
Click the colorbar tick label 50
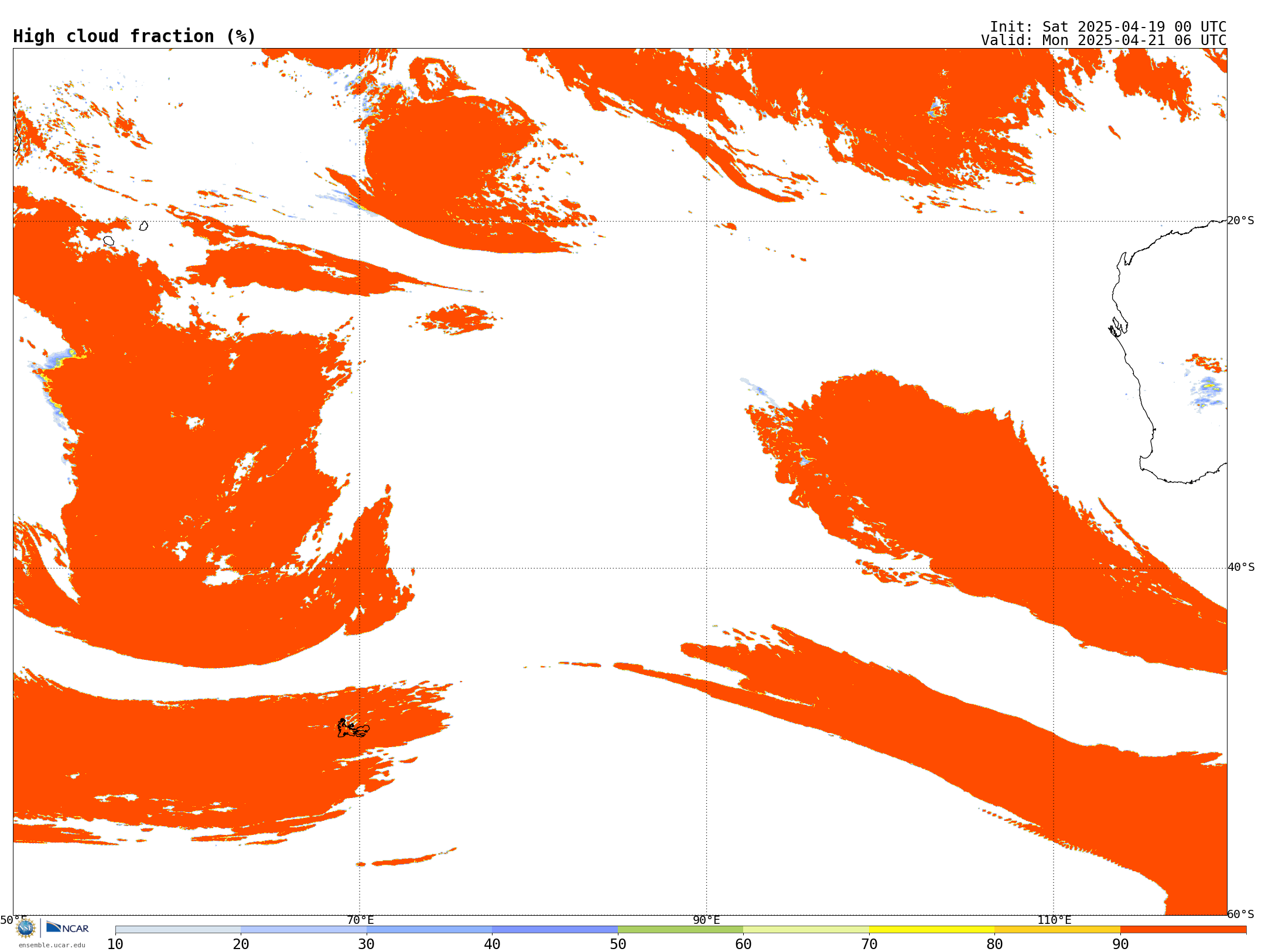point(618,944)
